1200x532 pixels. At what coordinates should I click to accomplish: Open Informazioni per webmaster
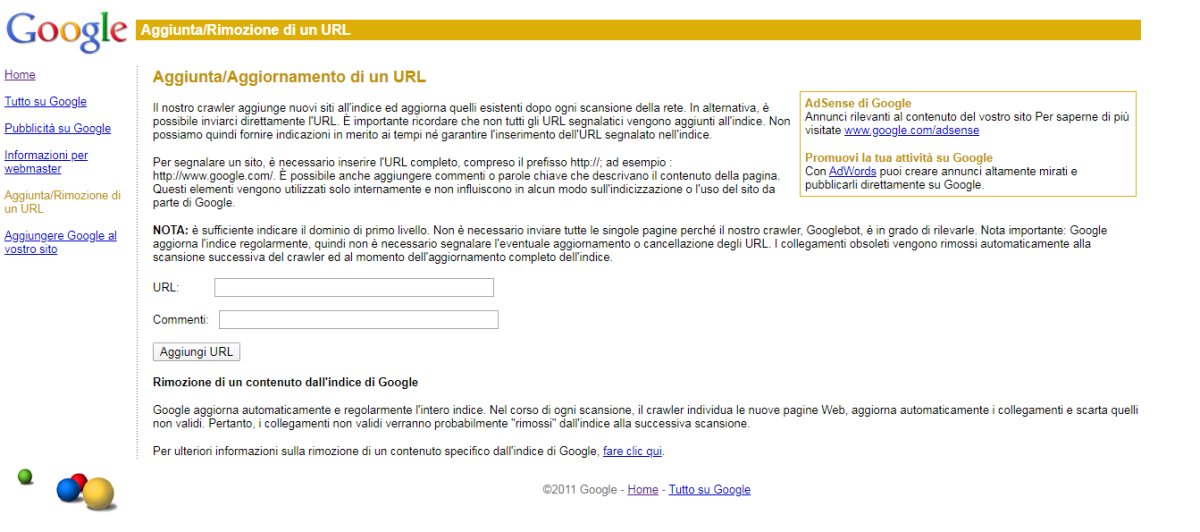click(x=46, y=162)
